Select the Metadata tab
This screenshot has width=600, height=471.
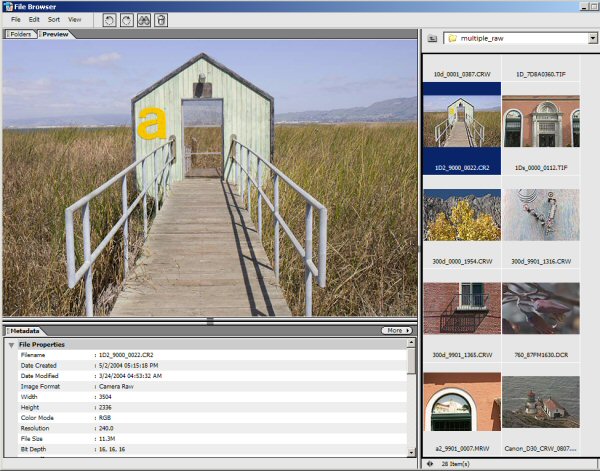(x=24, y=331)
